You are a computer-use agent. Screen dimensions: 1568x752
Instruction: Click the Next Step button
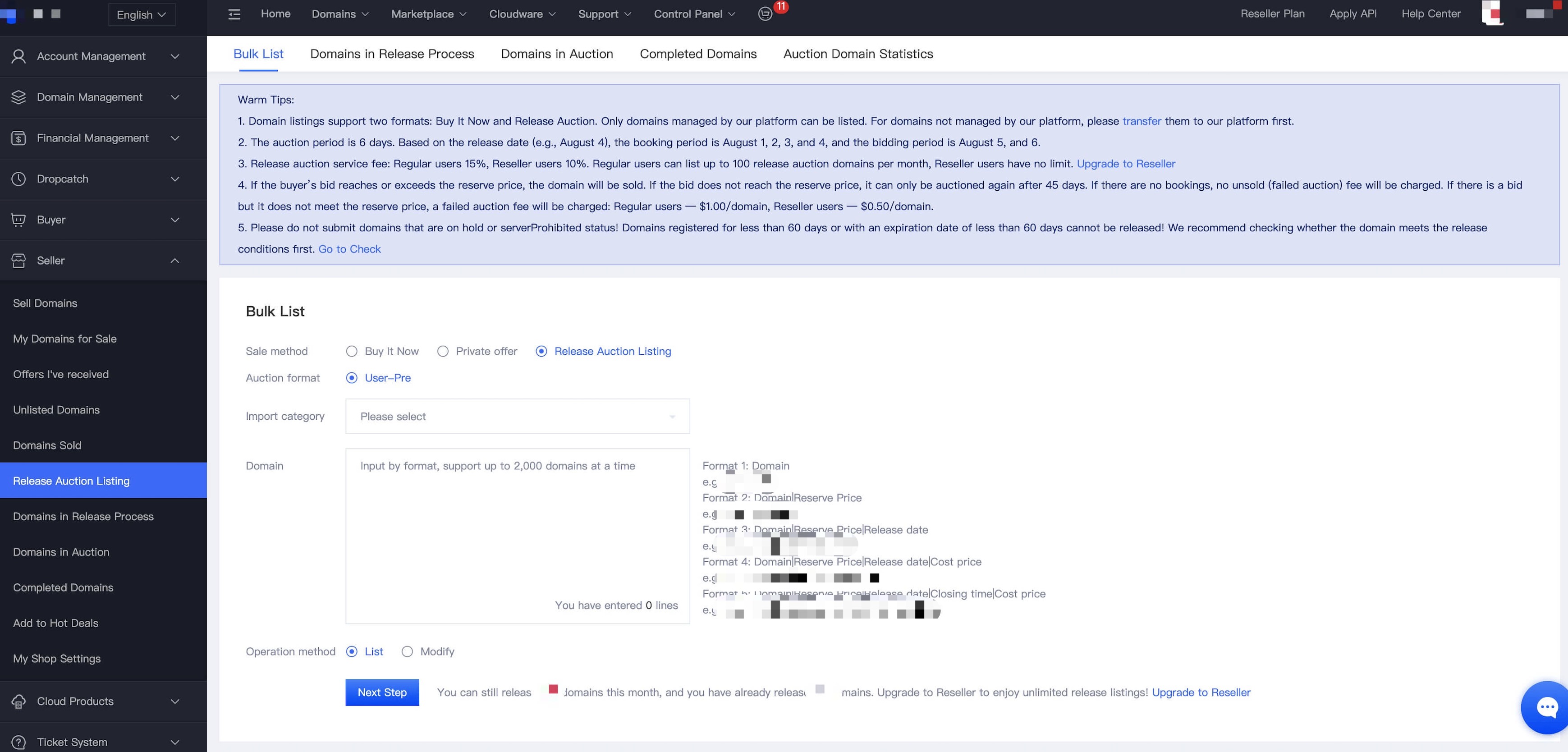click(382, 692)
